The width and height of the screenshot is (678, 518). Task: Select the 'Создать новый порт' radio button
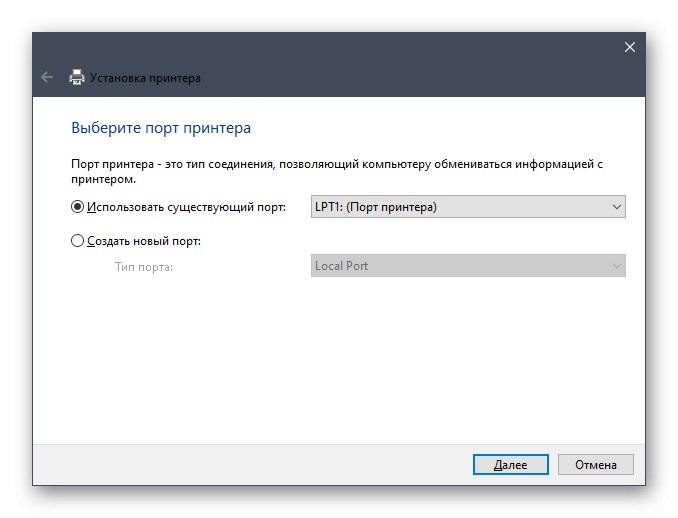tap(78, 241)
